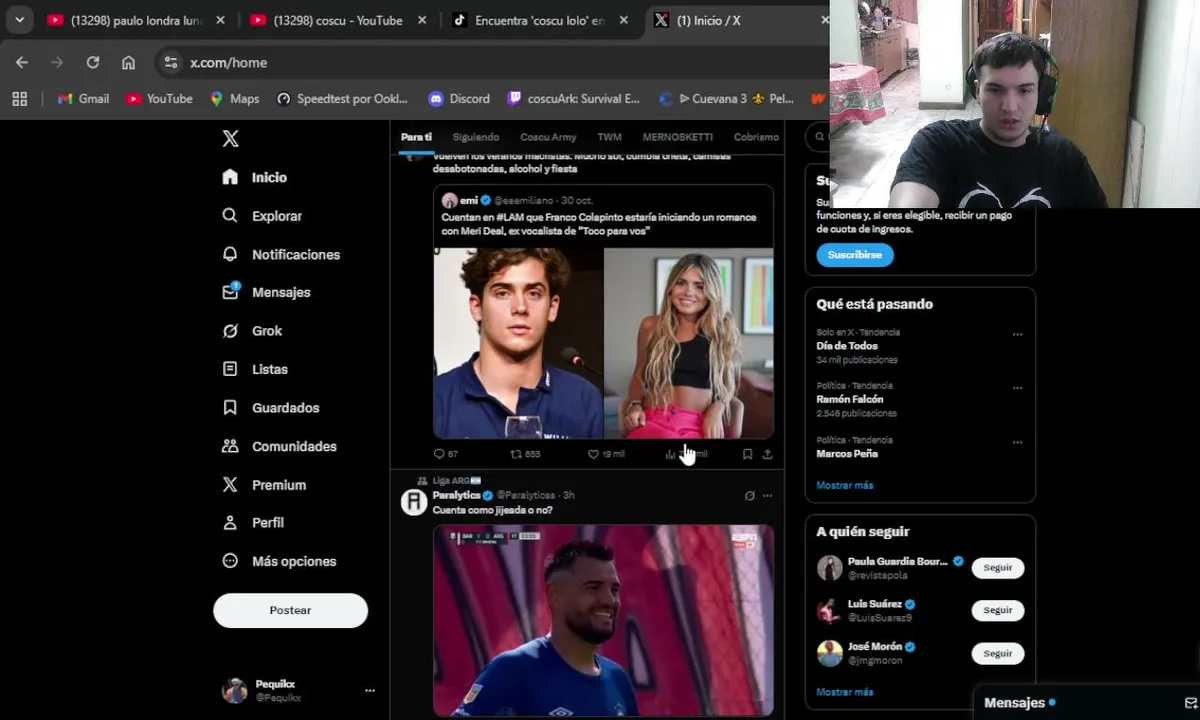Open Listas from sidebar

click(255, 369)
